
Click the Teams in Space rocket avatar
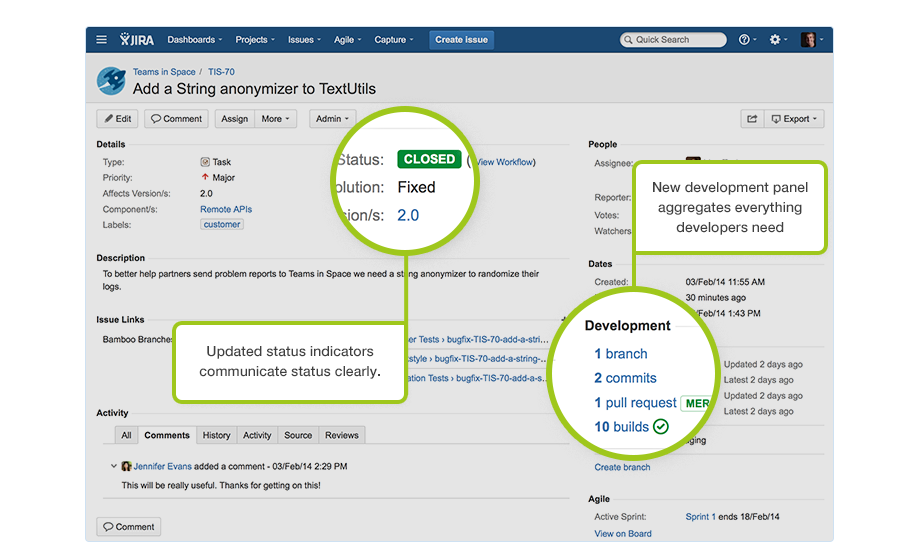point(111,81)
